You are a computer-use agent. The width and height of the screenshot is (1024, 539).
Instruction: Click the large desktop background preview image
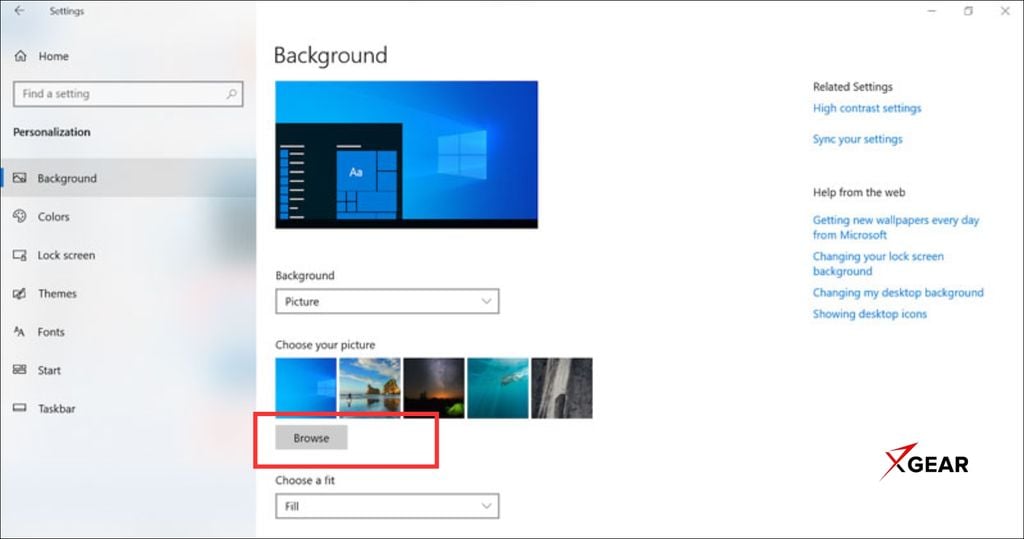click(x=406, y=155)
